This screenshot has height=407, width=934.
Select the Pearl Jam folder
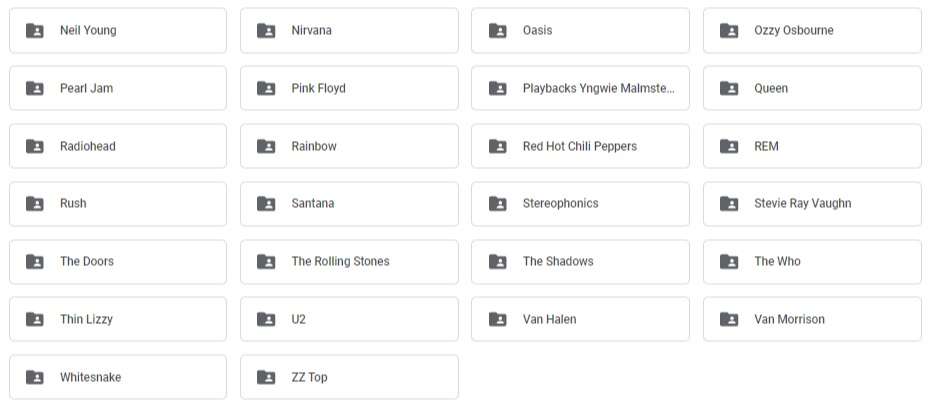[x=118, y=88]
